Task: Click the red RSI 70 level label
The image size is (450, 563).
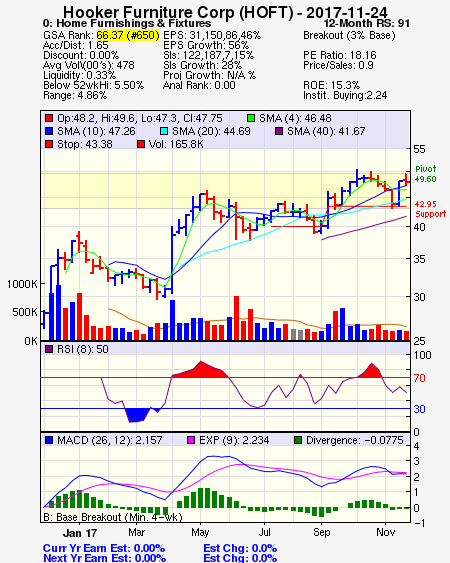Action: tap(419, 378)
